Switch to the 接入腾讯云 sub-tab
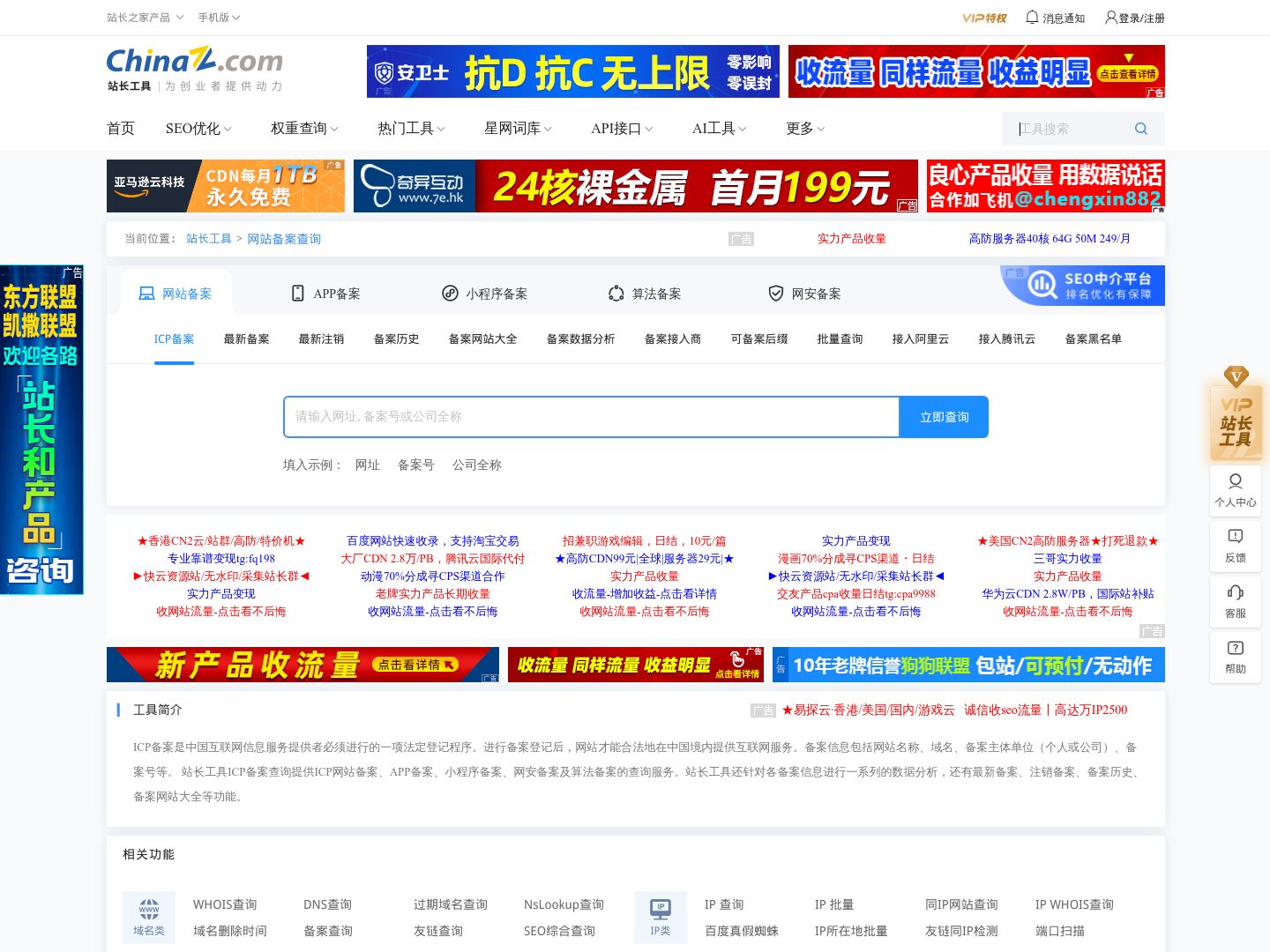The image size is (1270, 952). (x=1006, y=339)
